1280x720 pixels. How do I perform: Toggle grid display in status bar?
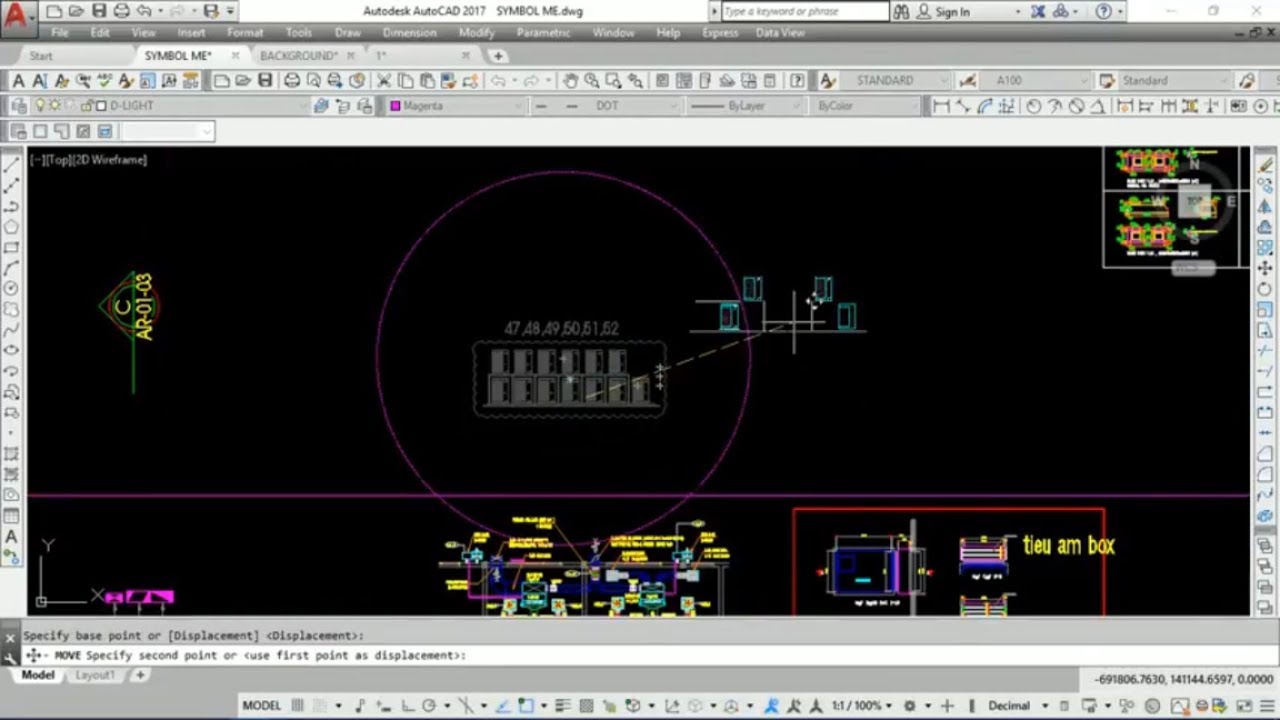298,706
